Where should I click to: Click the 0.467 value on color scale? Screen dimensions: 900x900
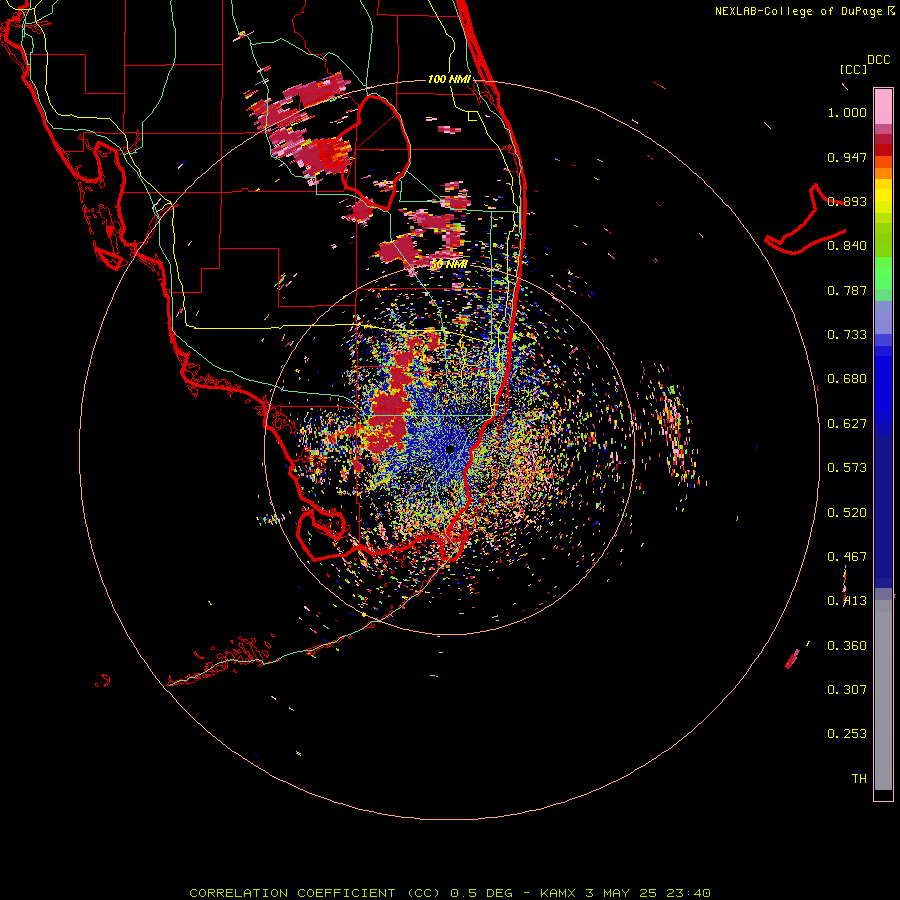[847, 557]
